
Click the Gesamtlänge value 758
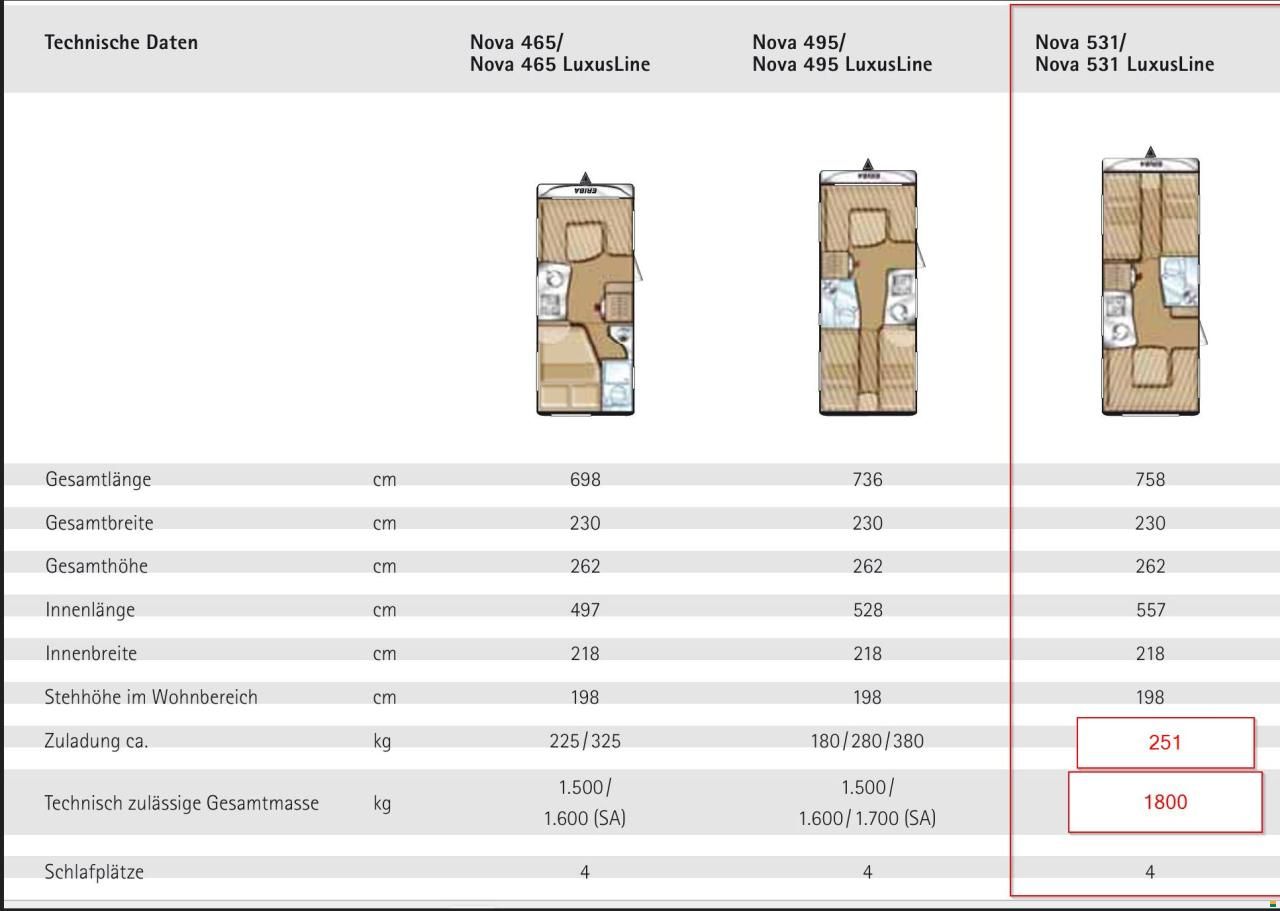click(x=1150, y=480)
